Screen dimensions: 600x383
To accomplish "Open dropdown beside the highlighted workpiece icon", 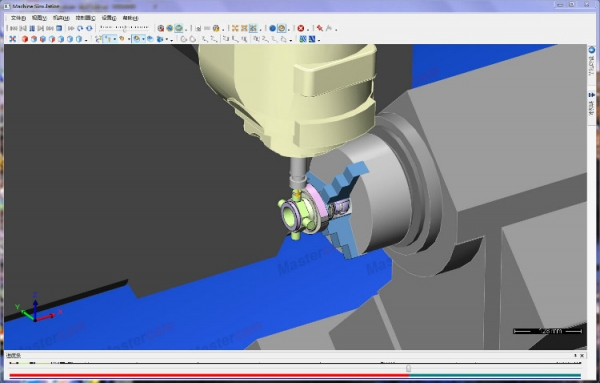I will (143, 39).
